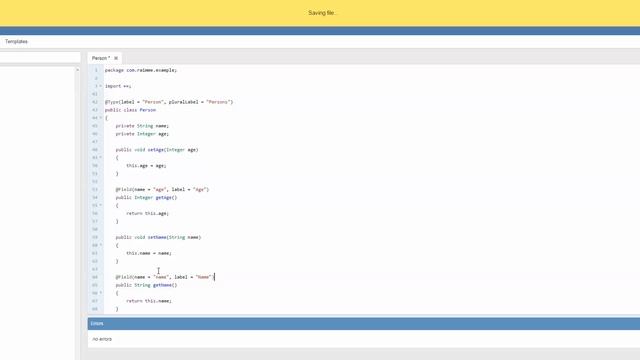
Task: Click the "public Integer getAge()" line
Action: (x=146, y=198)
